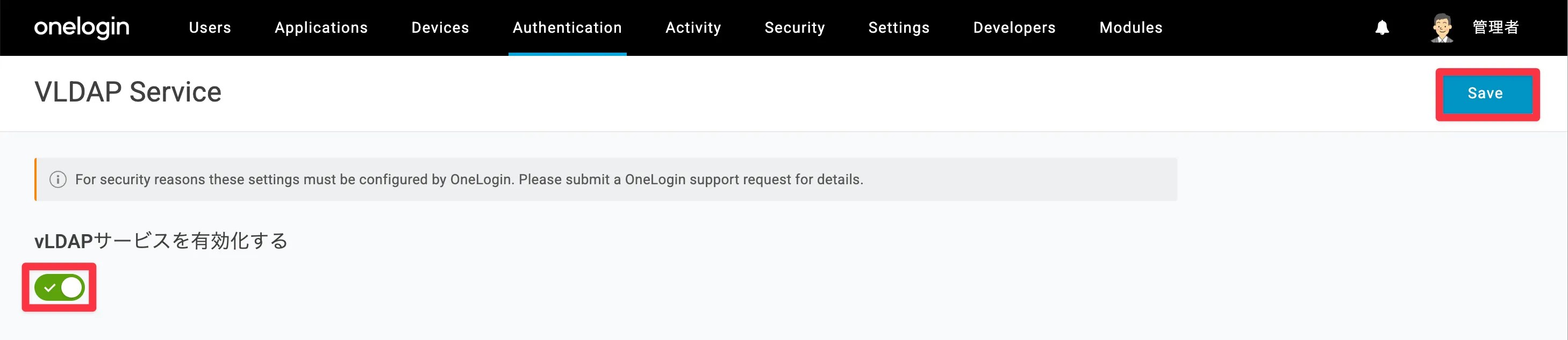Viewport: 1568px width, 340px height.
Task: Expand the Settings menu
Action: (898, 27)
